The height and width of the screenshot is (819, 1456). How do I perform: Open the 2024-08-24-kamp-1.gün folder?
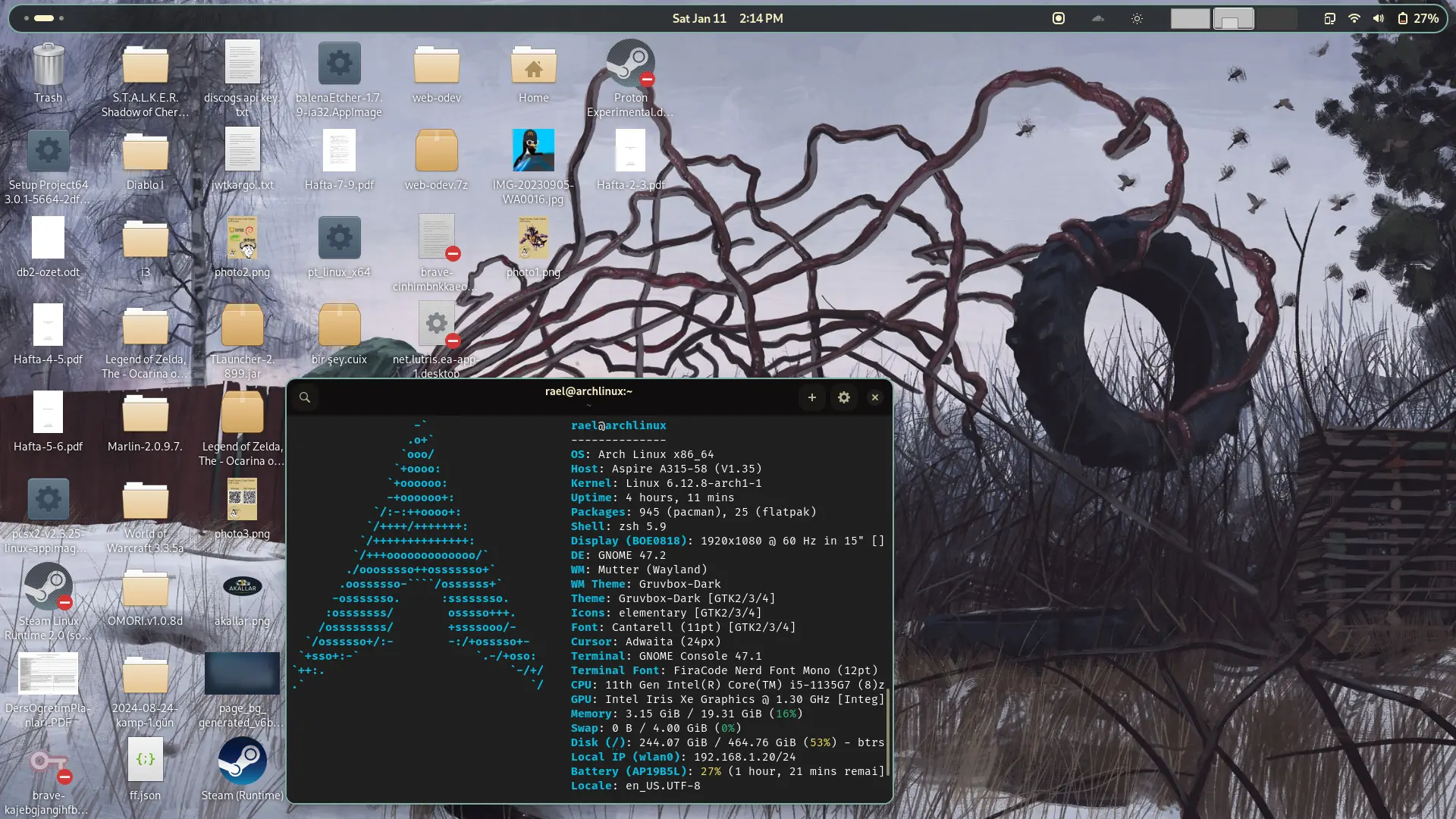click(x=145, y=675)
